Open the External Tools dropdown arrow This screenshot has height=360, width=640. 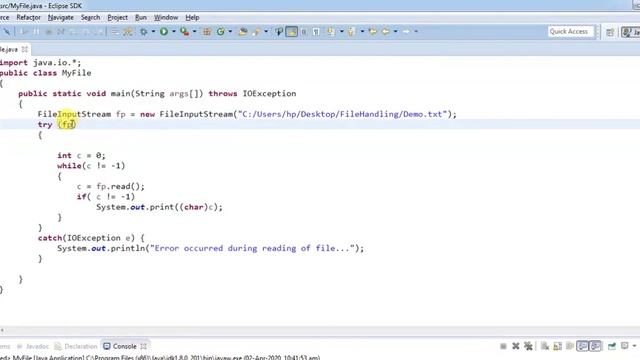click(x=195, y=31)
